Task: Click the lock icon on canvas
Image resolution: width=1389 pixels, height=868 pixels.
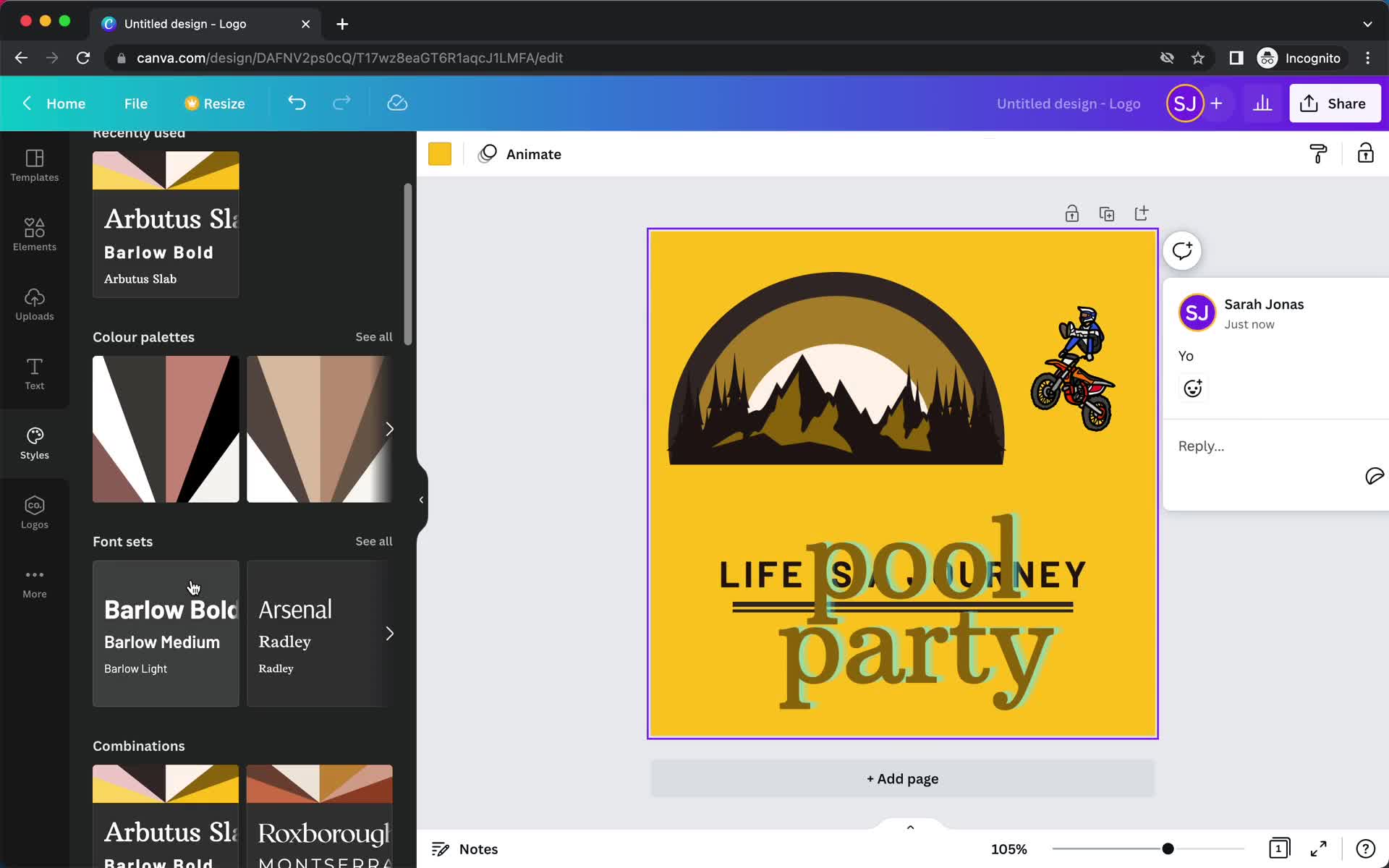Action: coord(1071,213)
